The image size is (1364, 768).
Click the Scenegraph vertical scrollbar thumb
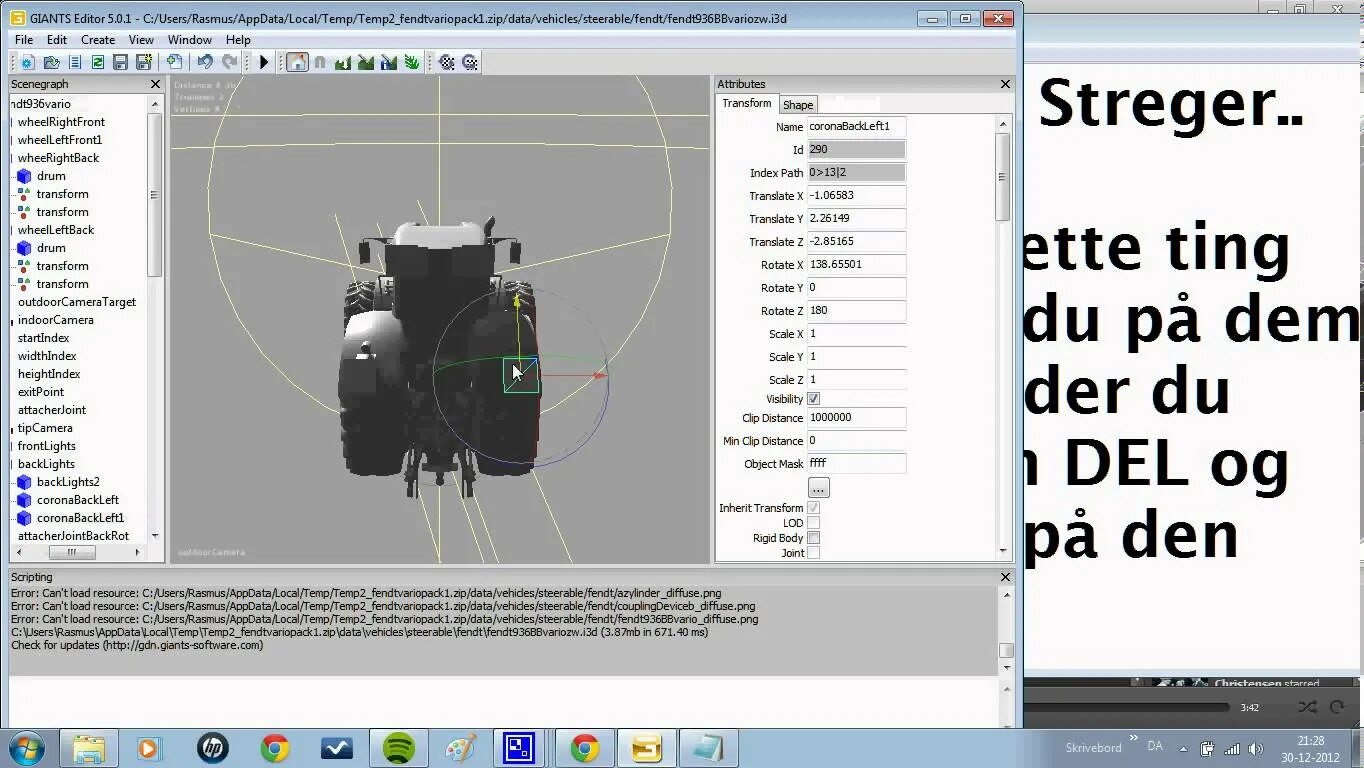[x=155, y=195]
